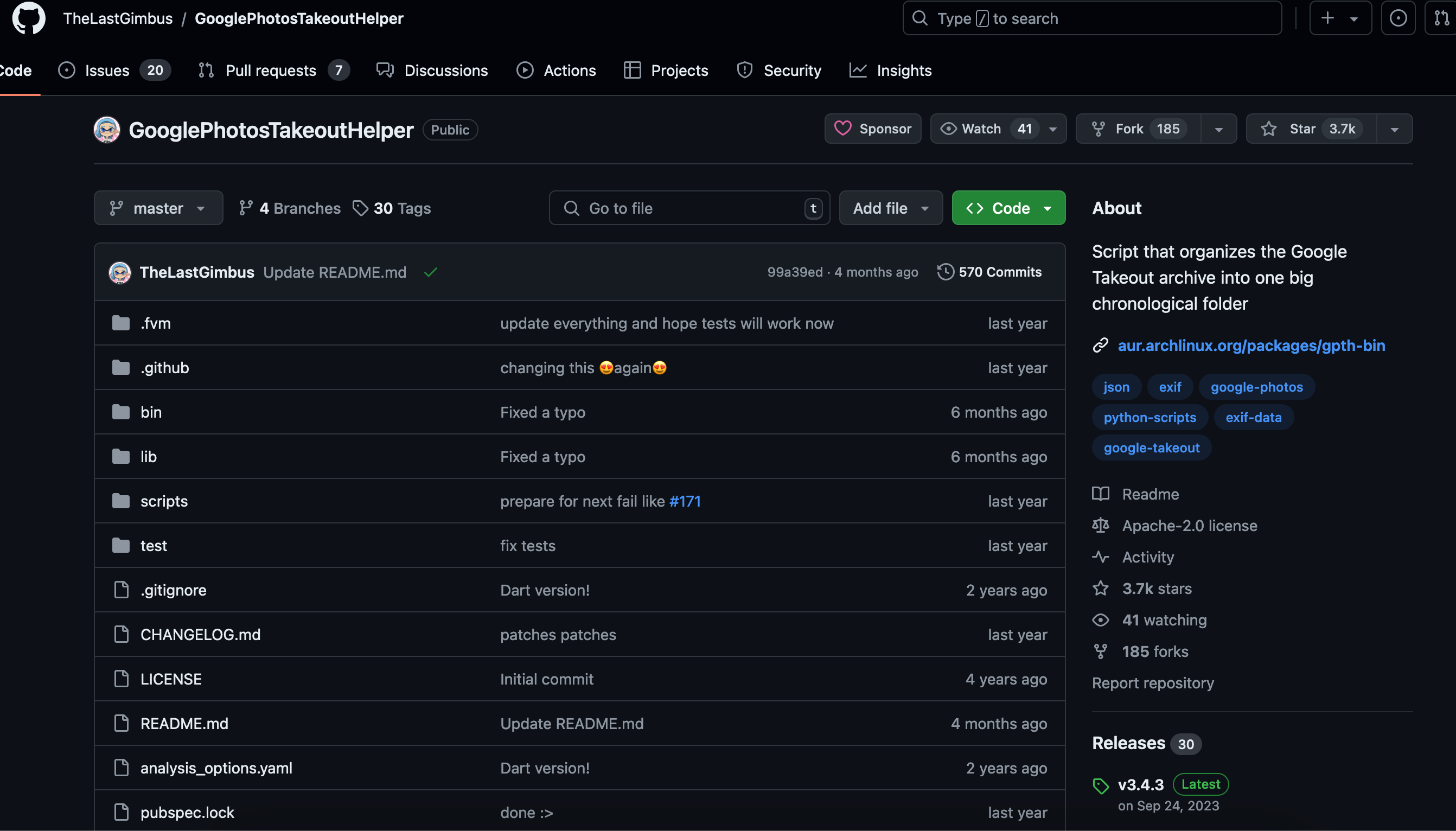Open the green Code dropdown
1456x831 pixels.
1008,208
